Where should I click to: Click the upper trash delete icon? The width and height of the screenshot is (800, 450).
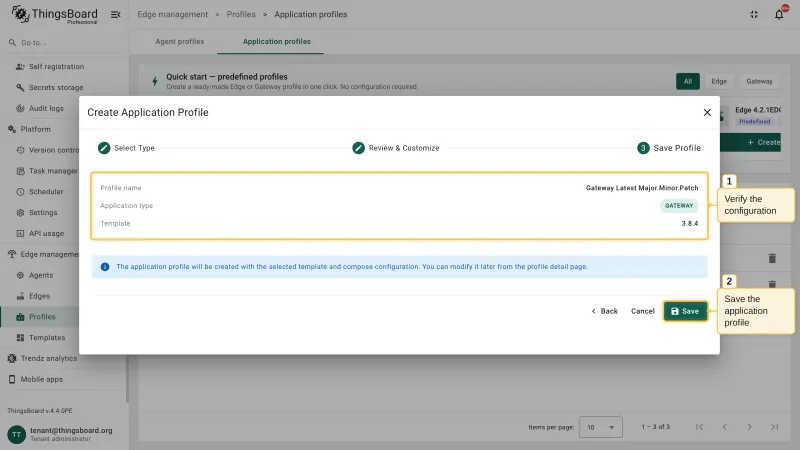(772, 259)
